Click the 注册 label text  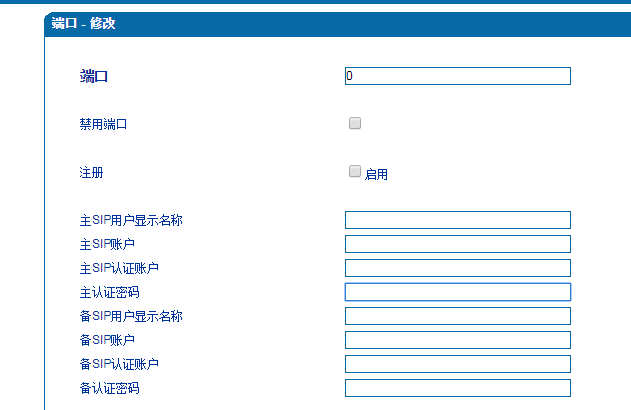tap(91, 172)
